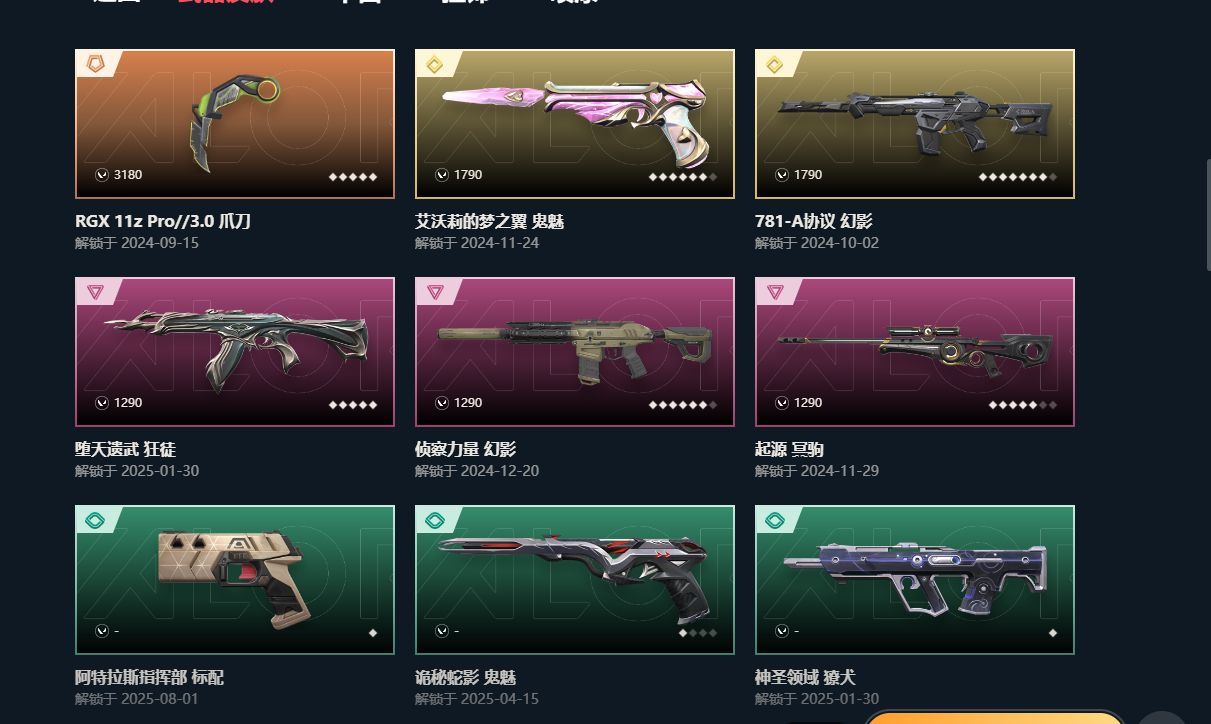Open the RGX 11z Pro karambit skin card
This screenshot has width=1211, height=724.
click(235, 124)
